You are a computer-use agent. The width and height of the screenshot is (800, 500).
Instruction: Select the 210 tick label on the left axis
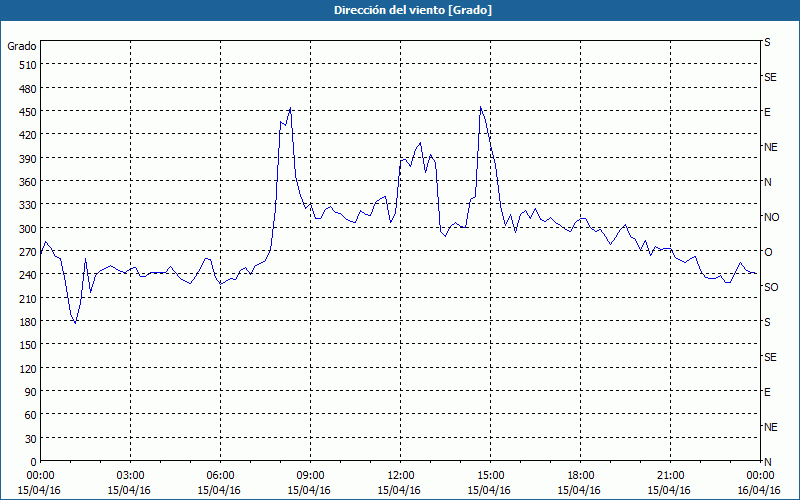click(x=28, y=298)
